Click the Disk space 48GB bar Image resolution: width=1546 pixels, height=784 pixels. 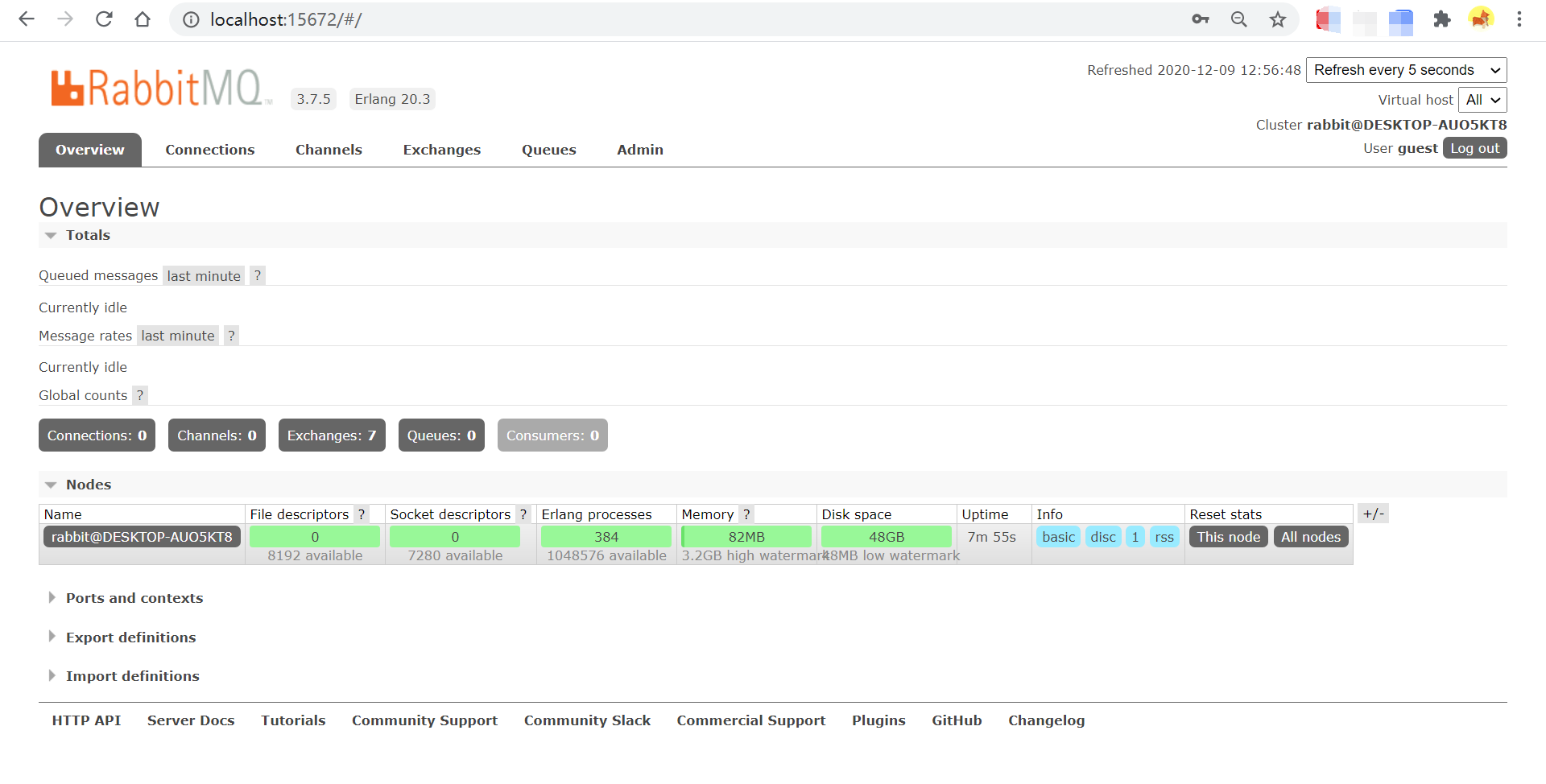coord(887,537)
